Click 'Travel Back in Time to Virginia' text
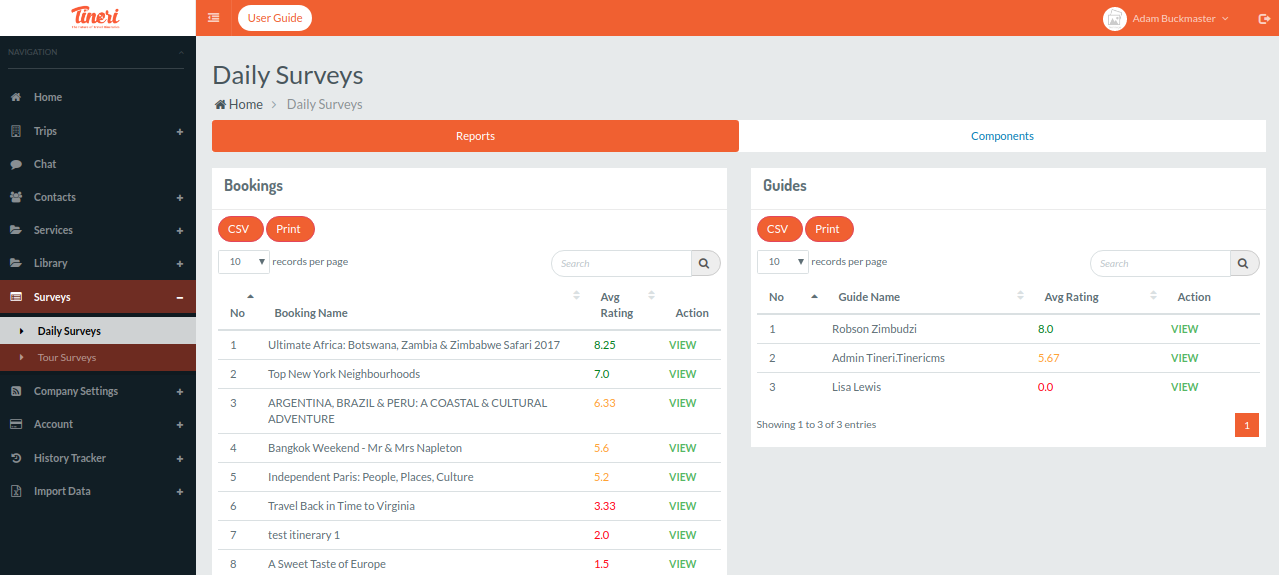Viewport: 1279px width, 575px height. 341,506
